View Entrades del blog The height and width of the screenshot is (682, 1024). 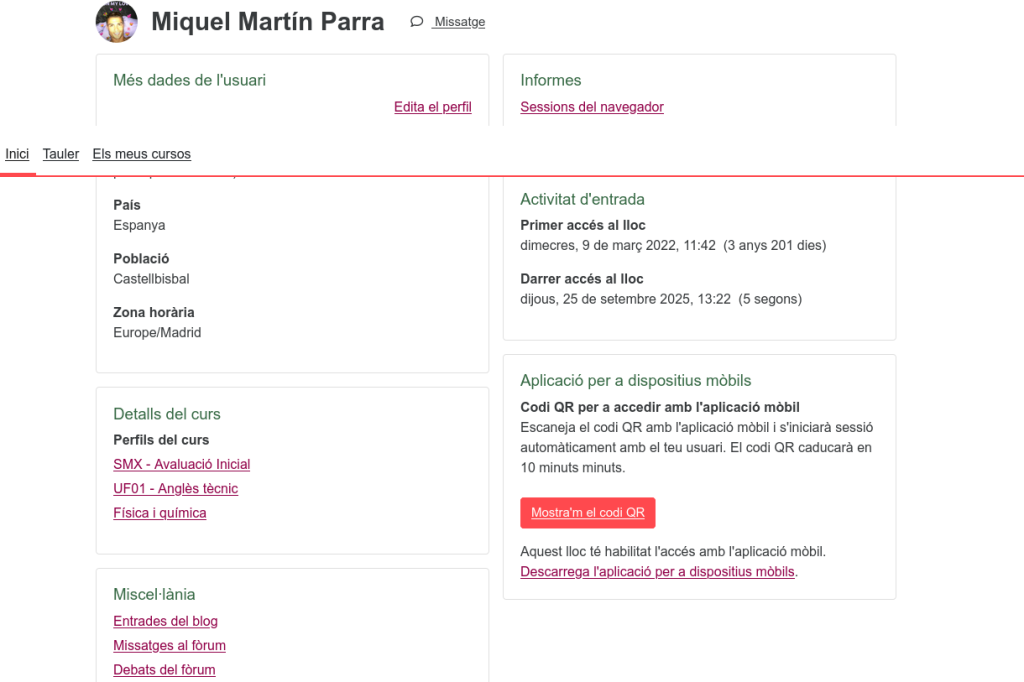(x=165, y=621)
